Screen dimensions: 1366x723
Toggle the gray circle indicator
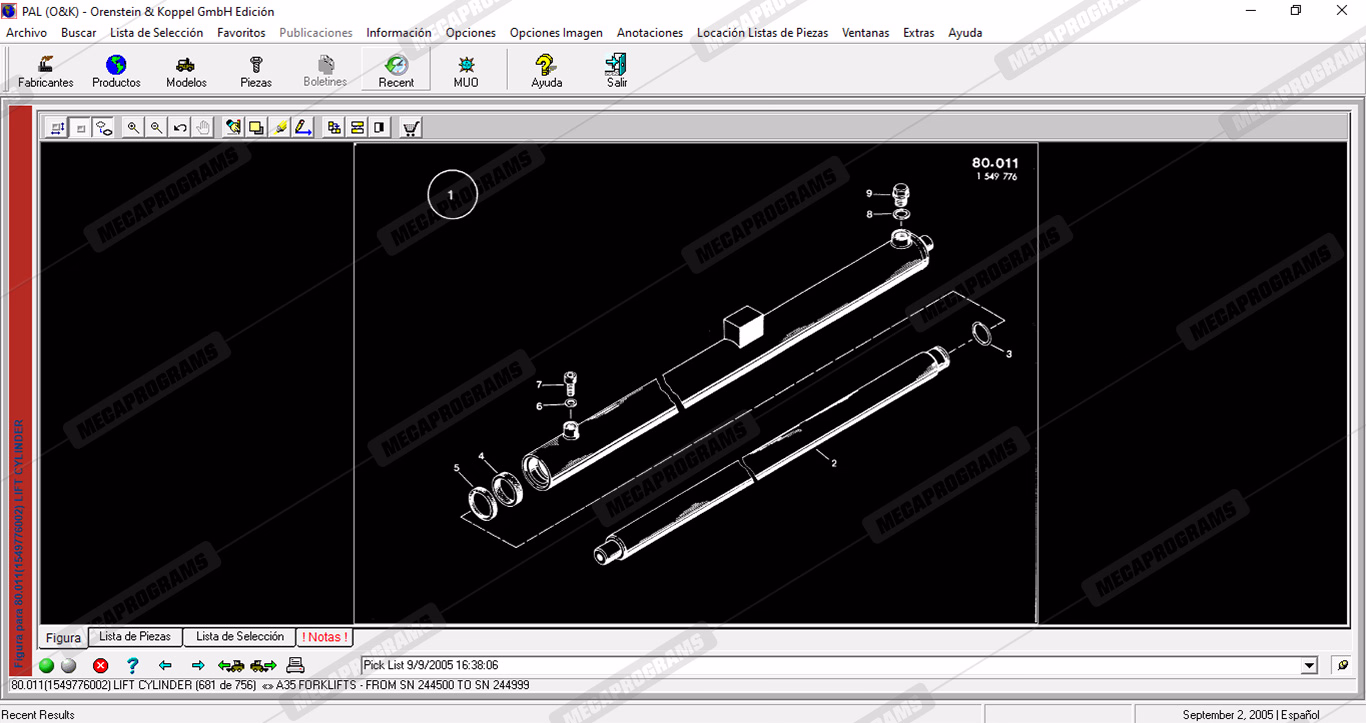68,665
